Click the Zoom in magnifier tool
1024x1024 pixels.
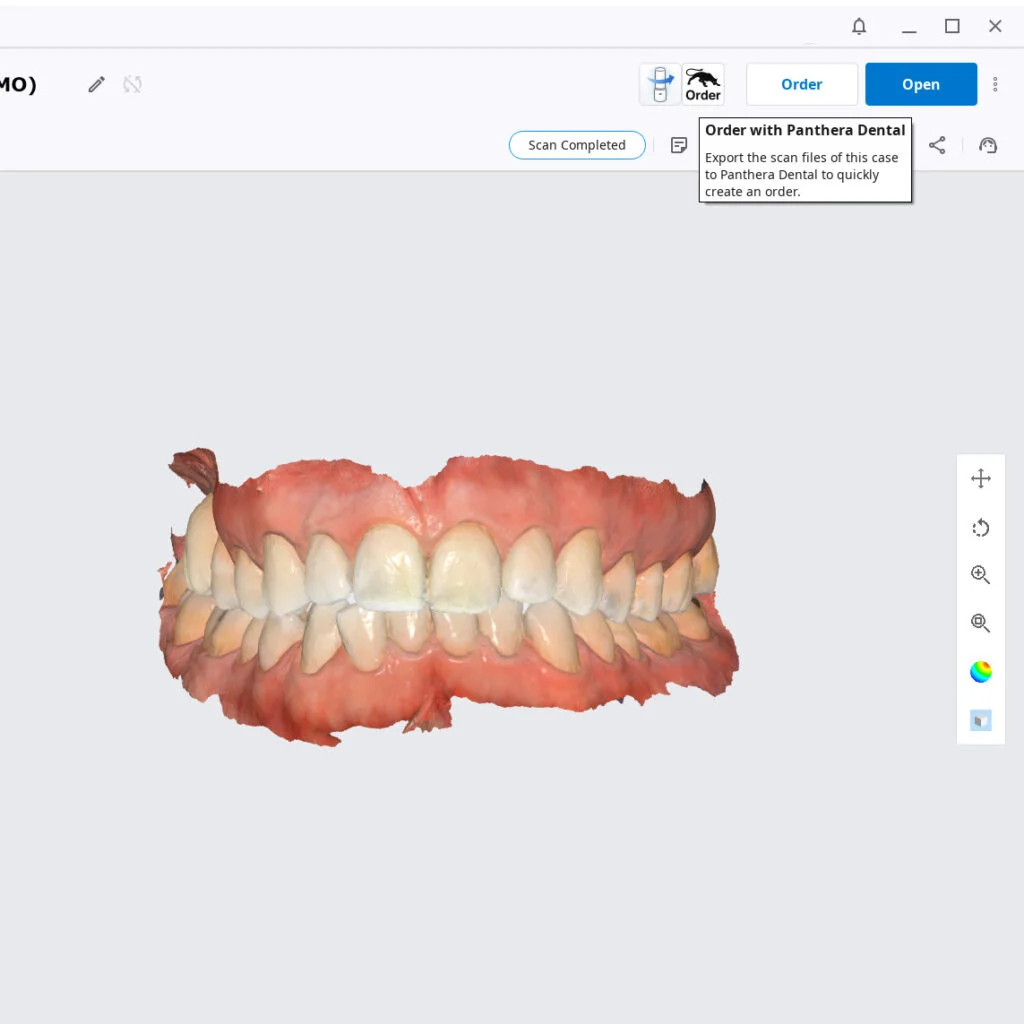click(980, 575)
